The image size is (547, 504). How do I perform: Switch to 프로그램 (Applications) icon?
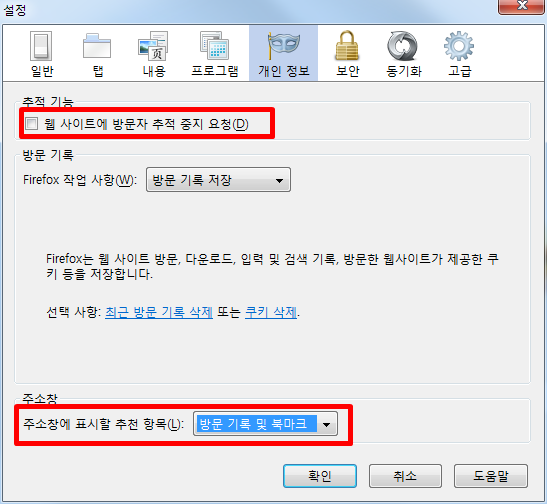tap(215, 46)
